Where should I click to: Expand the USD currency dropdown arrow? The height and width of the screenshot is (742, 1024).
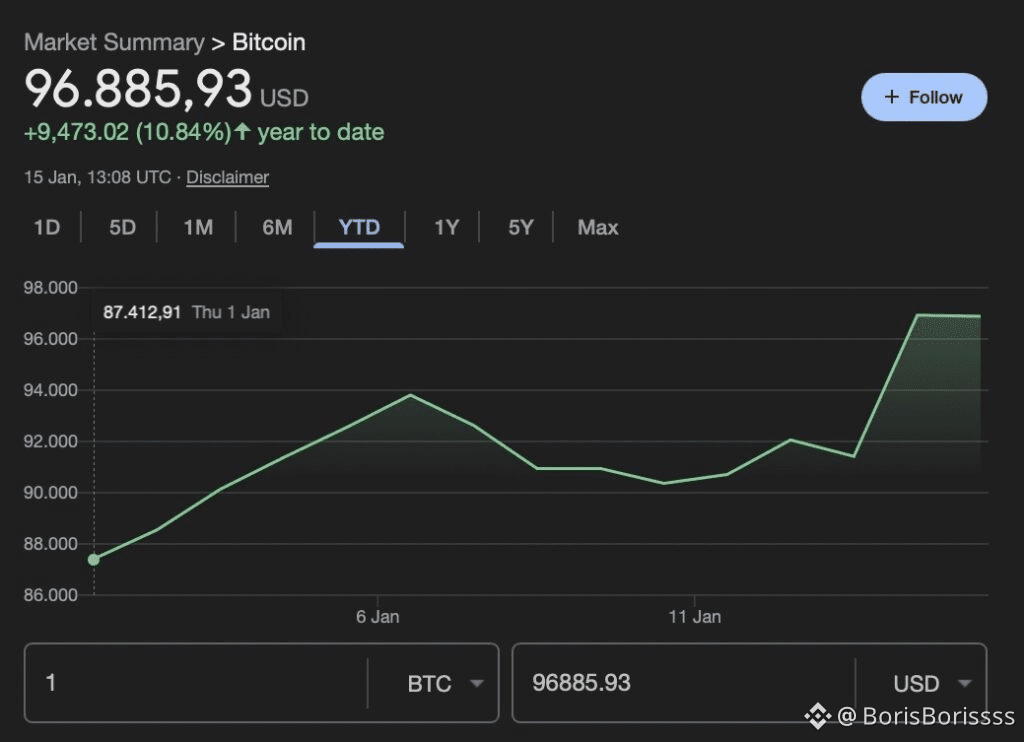(x=964, y=684)
